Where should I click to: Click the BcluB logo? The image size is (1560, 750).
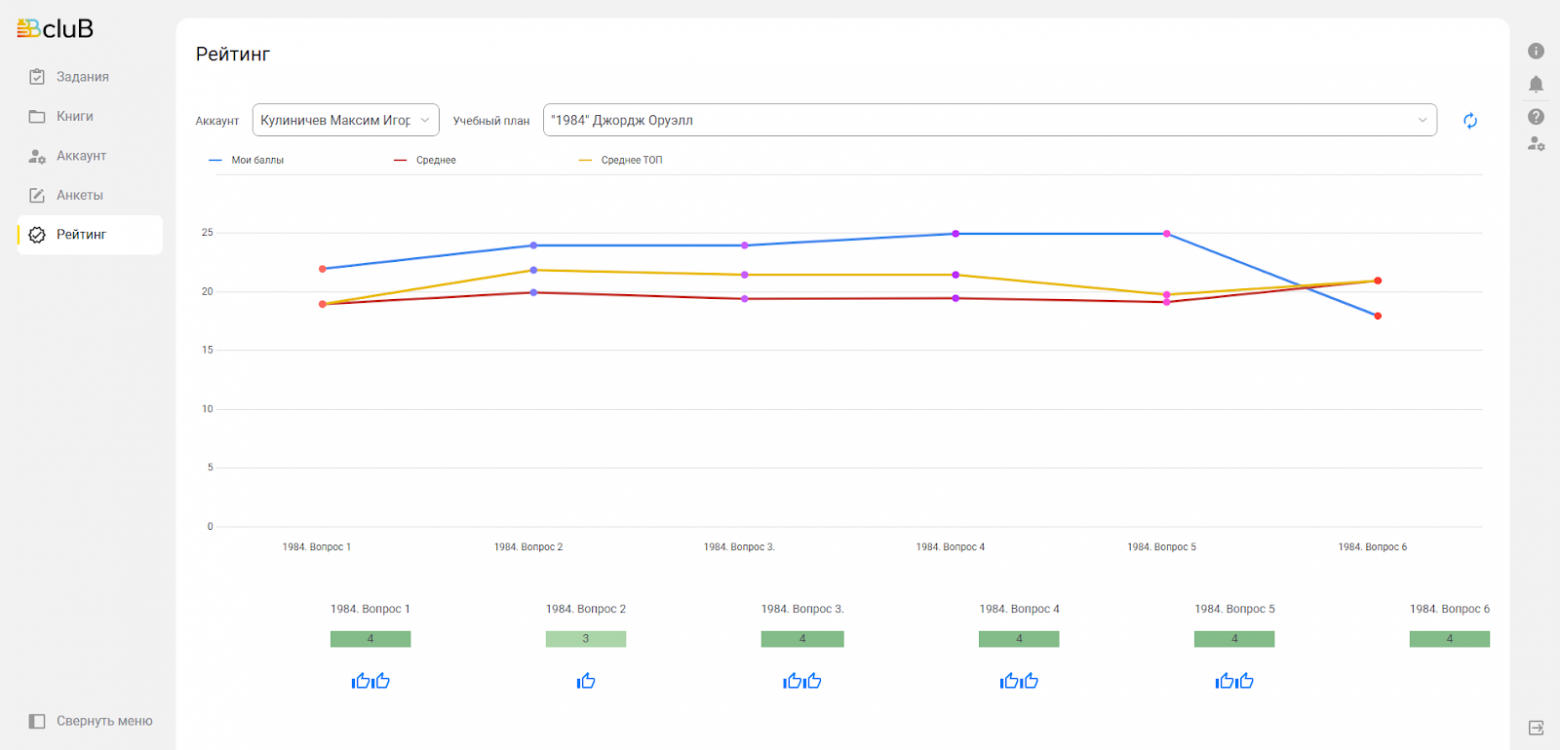pos(56,29)
